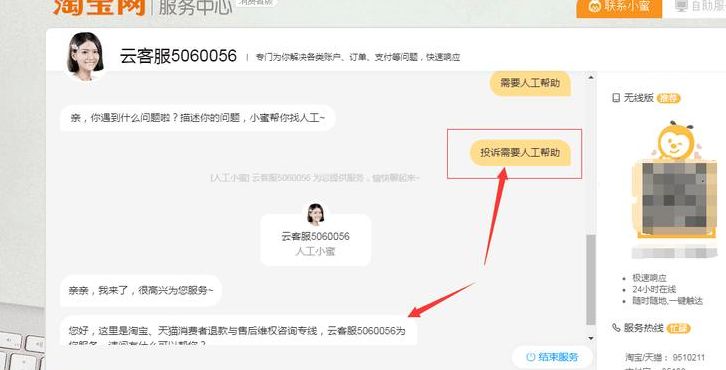Click 云客服5060056 name in agent card
The height and width of the screenshot is (370, 726).
(x=315, y=237)
